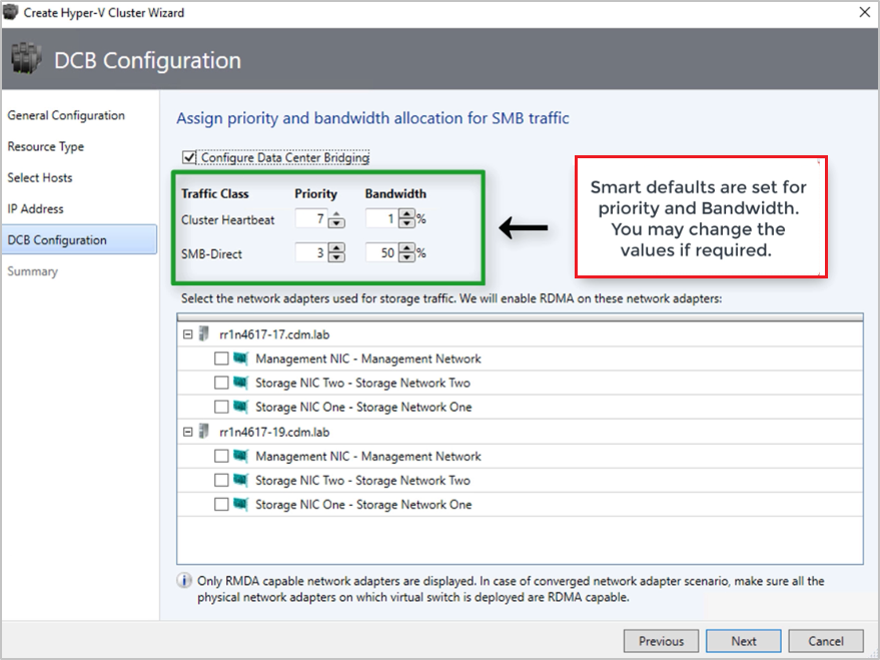Click the DCB Configuration header server graphic
Image resolution: width=880 pixels, height=660 pixels.
pyautogui.click(x=26, y=59)
